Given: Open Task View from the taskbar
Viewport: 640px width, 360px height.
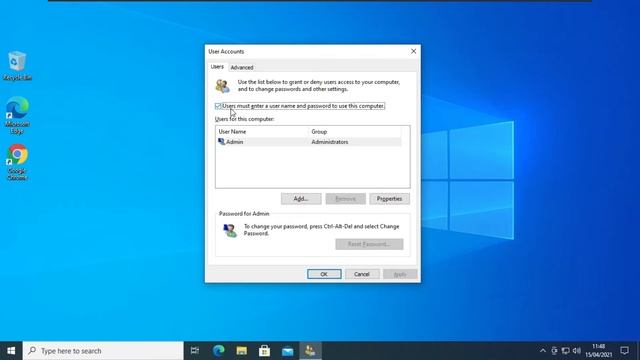Looking at the screenshot, I should click(x=195, y=351).
